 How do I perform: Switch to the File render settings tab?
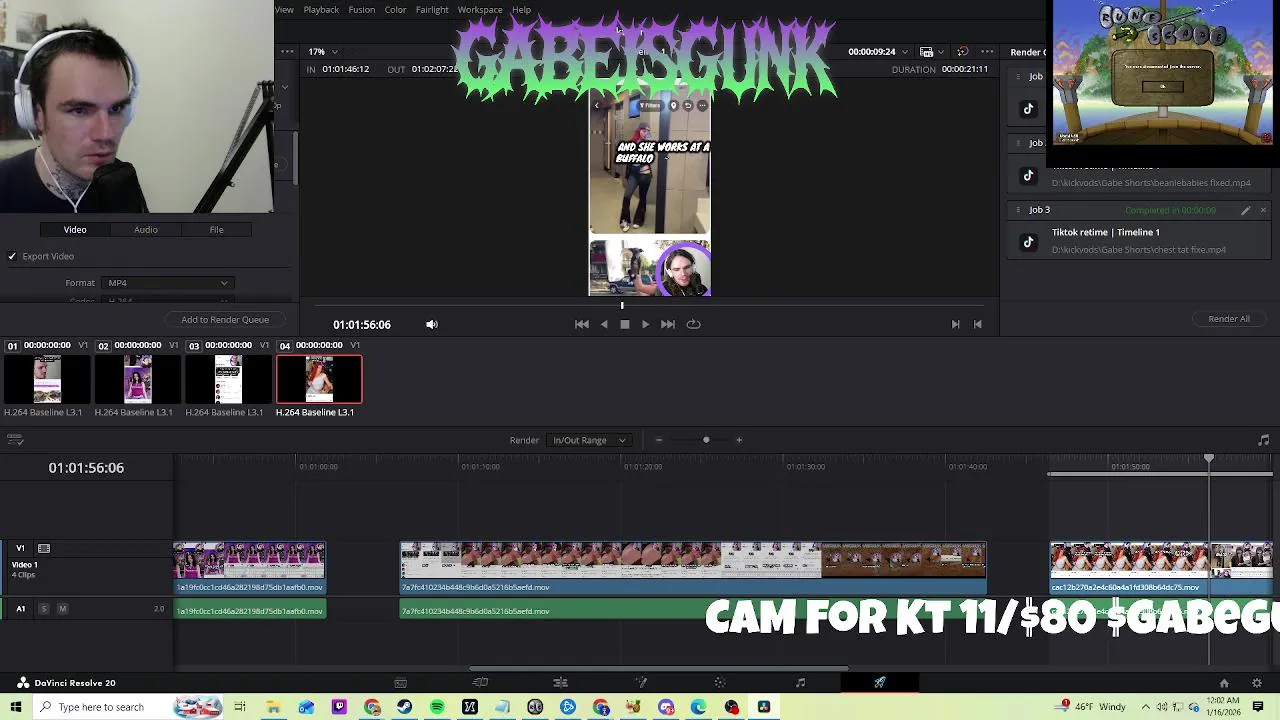216,230
